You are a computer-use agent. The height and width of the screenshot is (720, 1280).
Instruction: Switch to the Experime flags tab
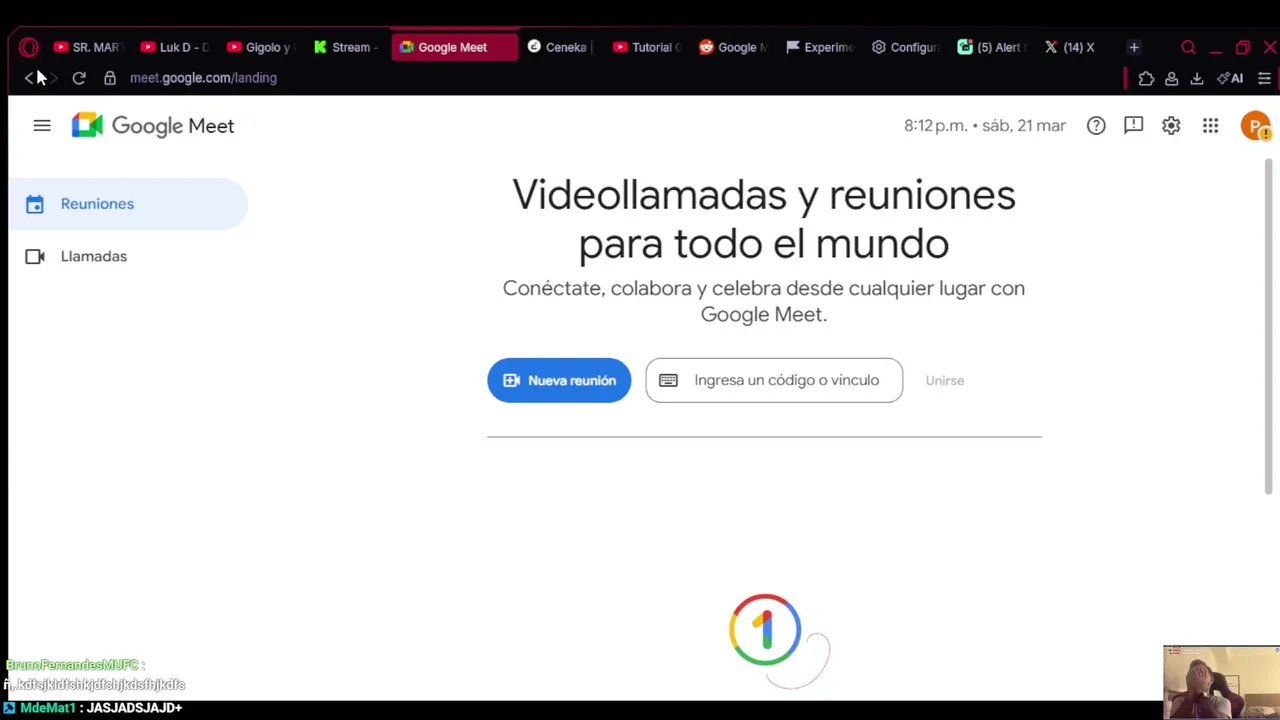(x=821, y=47)
